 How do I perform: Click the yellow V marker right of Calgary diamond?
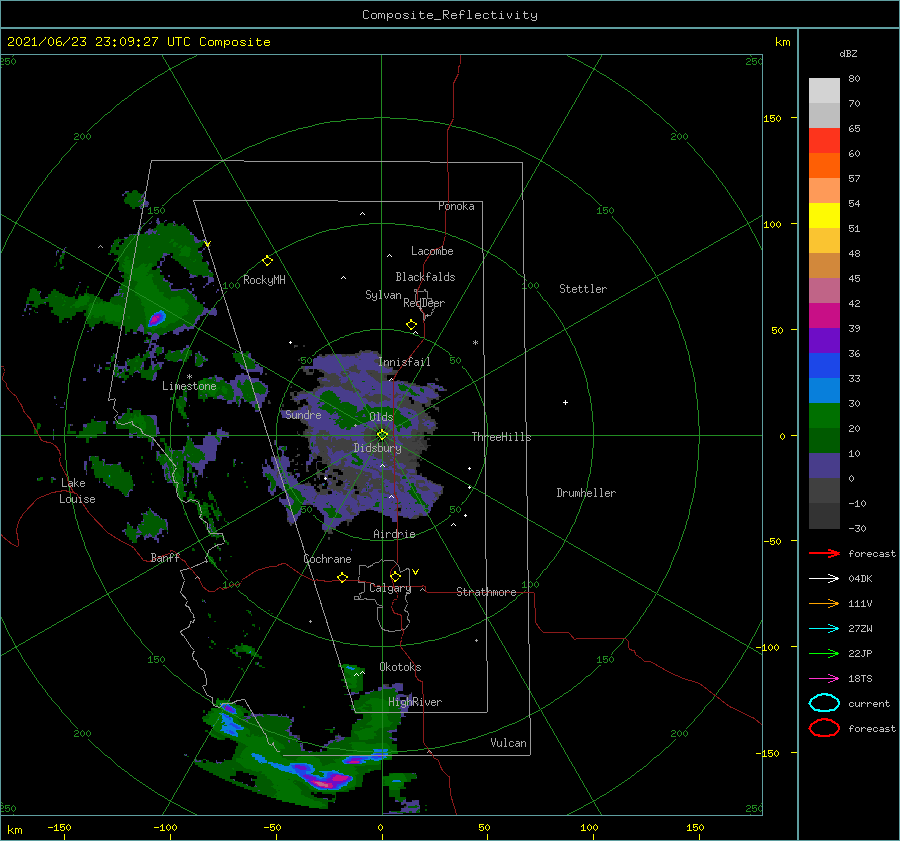click(416, 572)
